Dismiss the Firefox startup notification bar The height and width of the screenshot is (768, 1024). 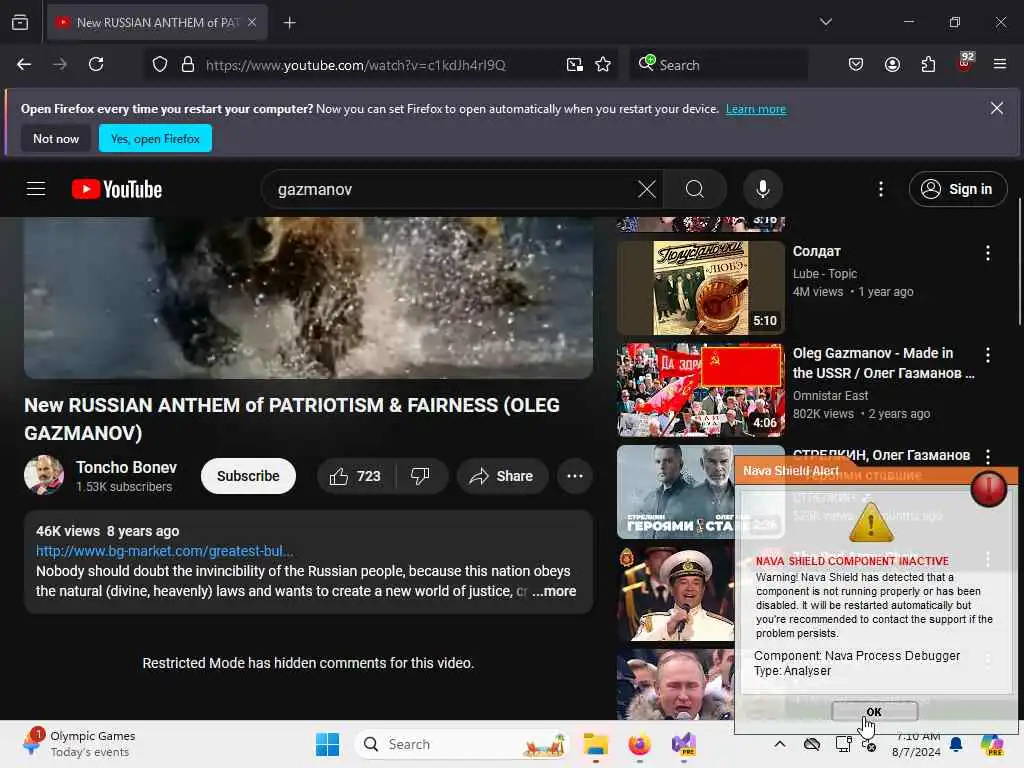pos(997,108)
